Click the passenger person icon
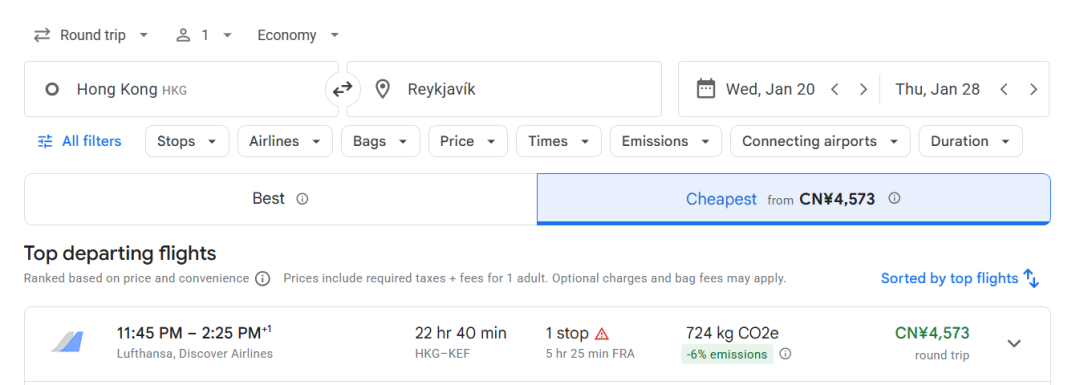Image resolution: width=1080 pixels, height=385 pixels. [x=183, y=35]
